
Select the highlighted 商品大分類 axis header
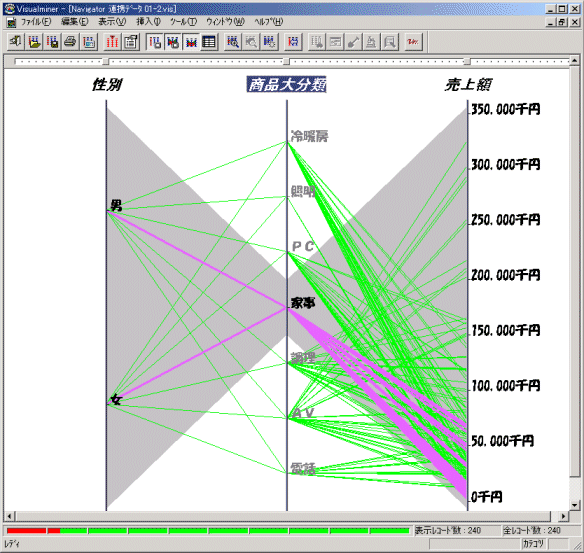[286, 84]
